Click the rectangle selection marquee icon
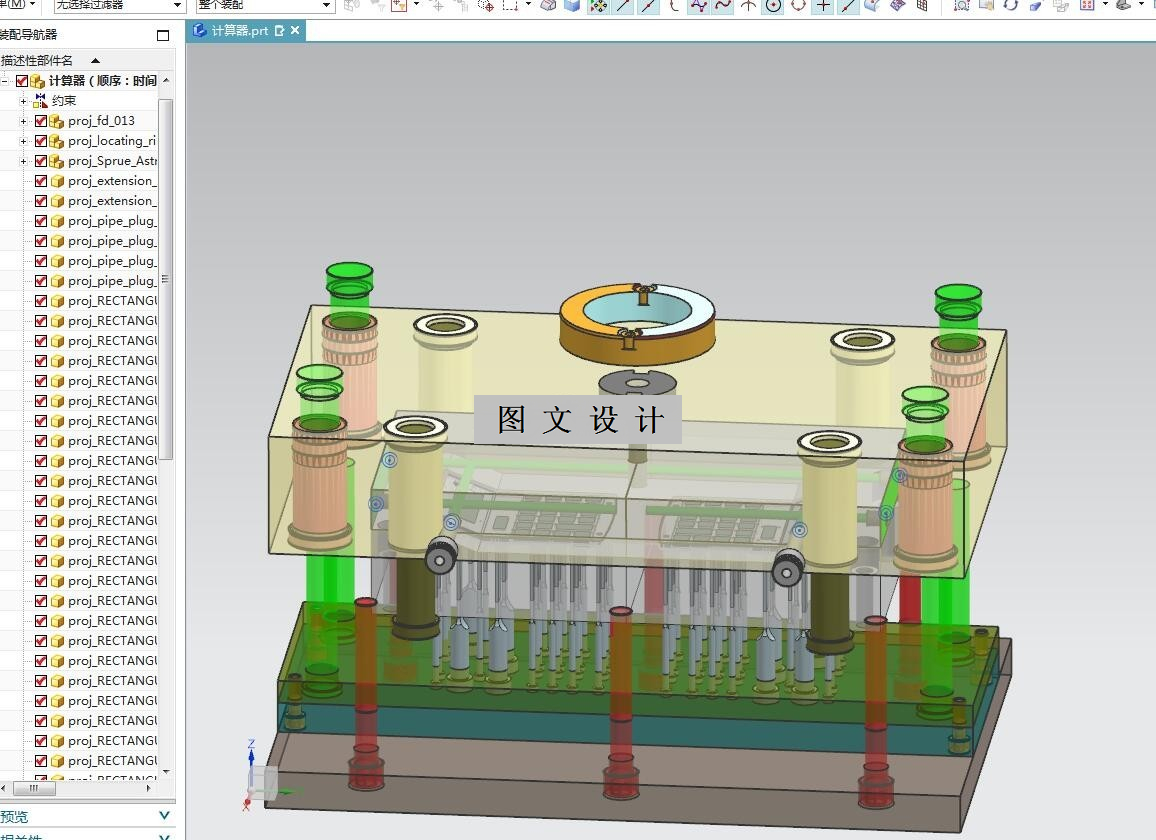 coord(510,5)
